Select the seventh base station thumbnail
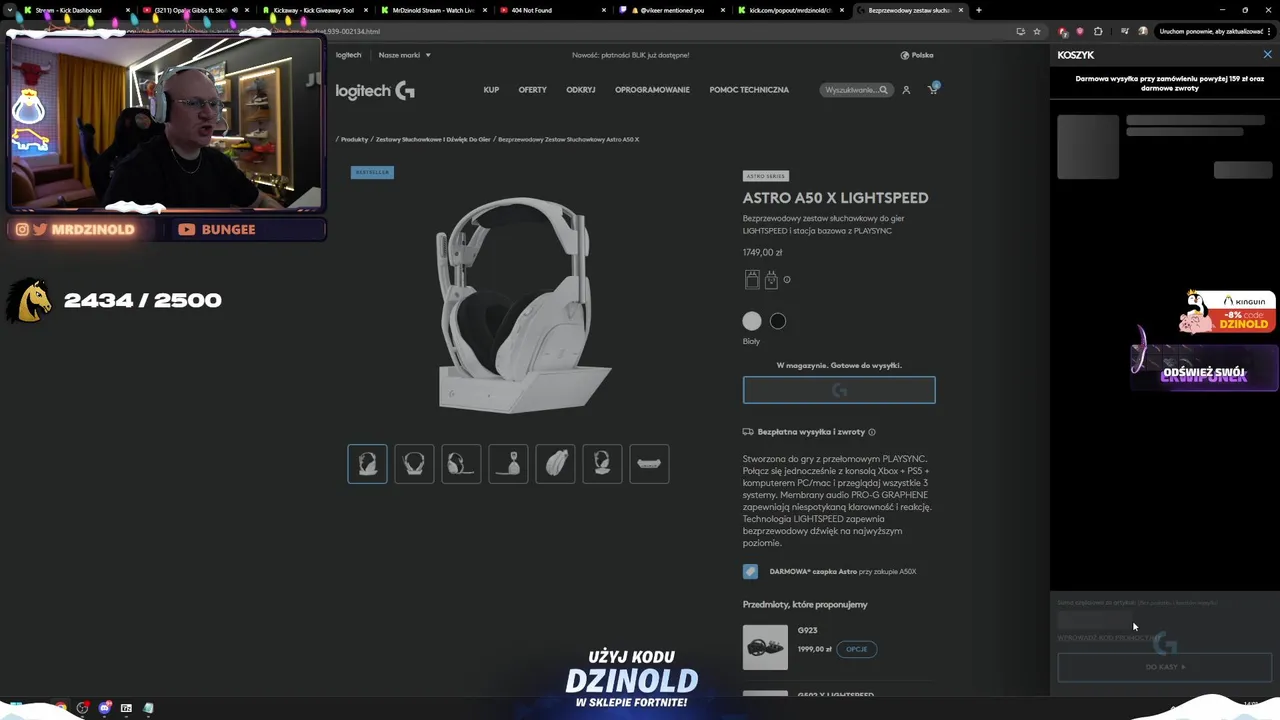 (x=649, y=464)
